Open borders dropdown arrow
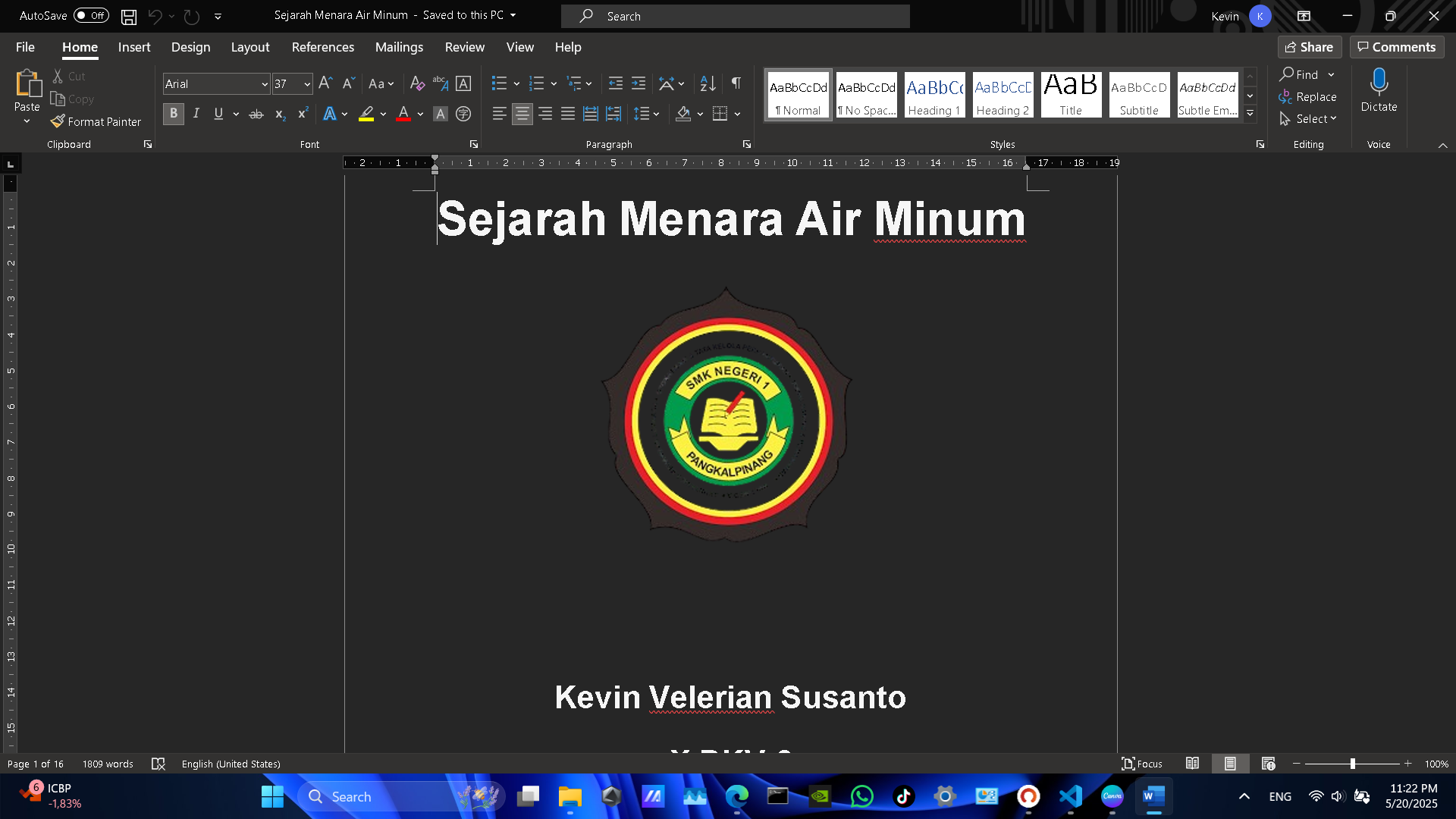 [737, 114]
